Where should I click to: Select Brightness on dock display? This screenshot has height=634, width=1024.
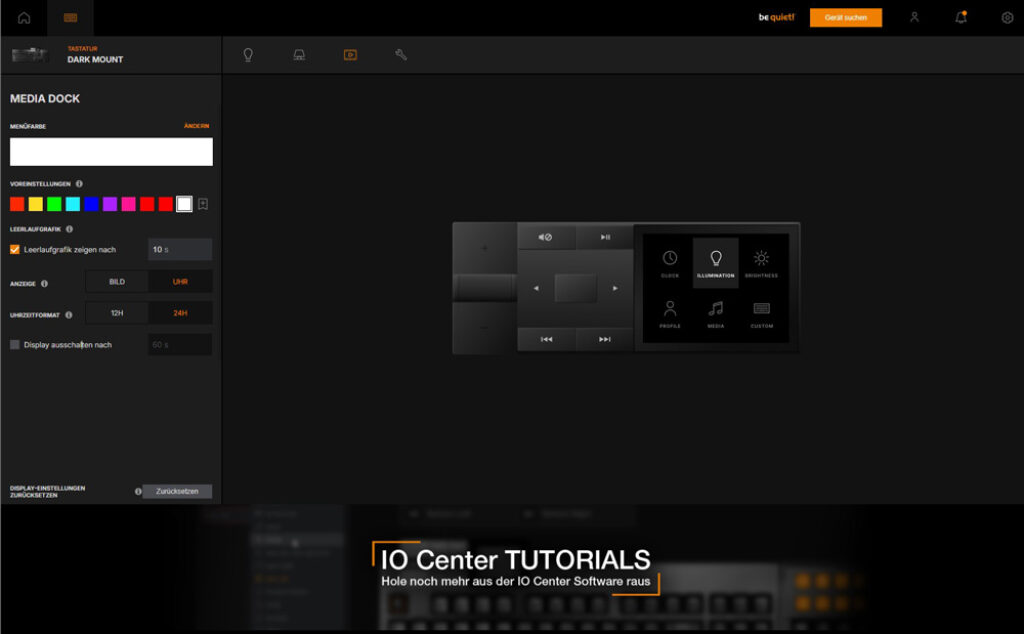(x=761, y=263)
